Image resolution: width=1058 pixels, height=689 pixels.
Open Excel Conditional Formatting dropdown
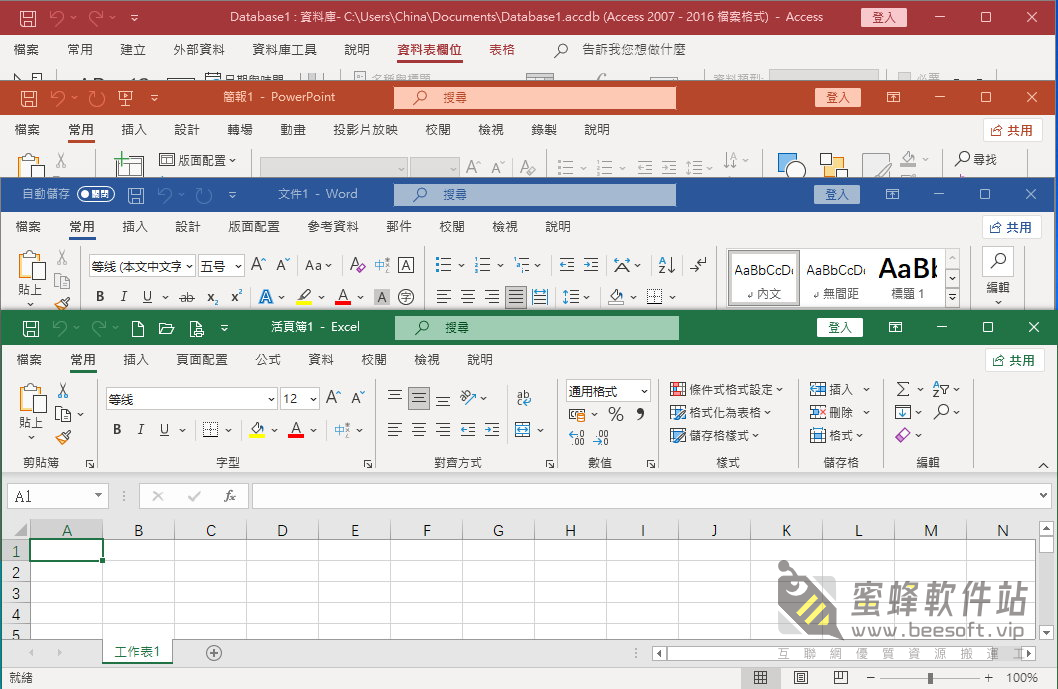[x=727, y=389]
